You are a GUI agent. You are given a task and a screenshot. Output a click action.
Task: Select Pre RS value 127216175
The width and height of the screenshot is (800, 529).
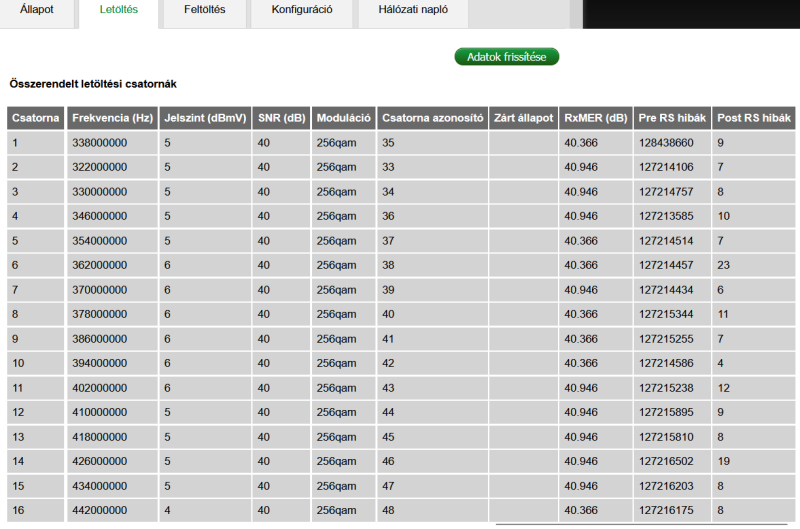pyautogui.click(x=672, y=510)
